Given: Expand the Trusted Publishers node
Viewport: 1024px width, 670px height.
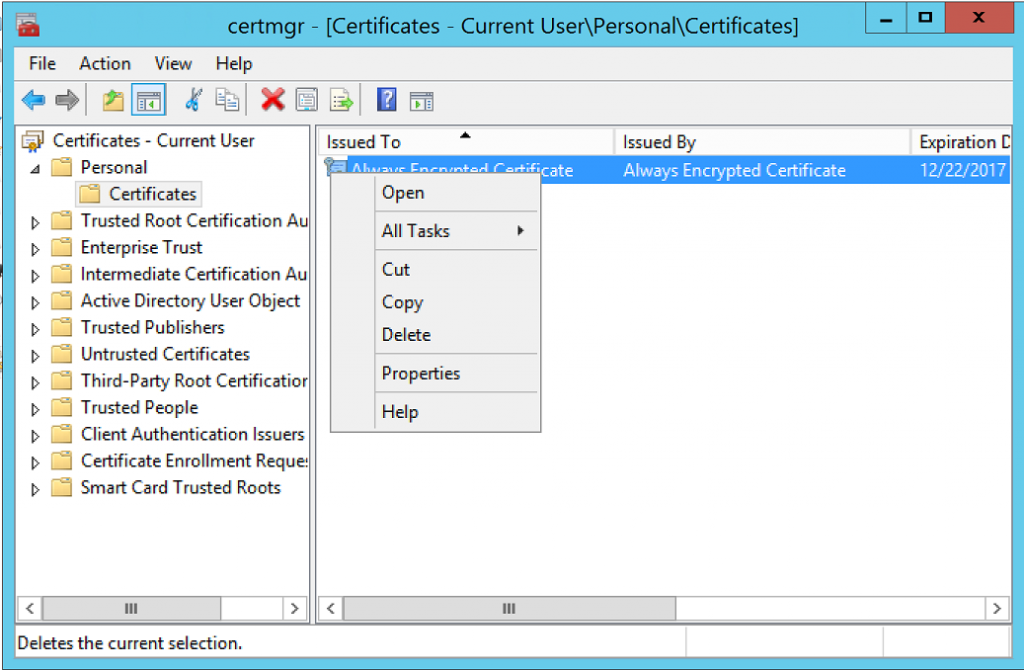Looking at the screenshot, I should click(x=35, y=330).
